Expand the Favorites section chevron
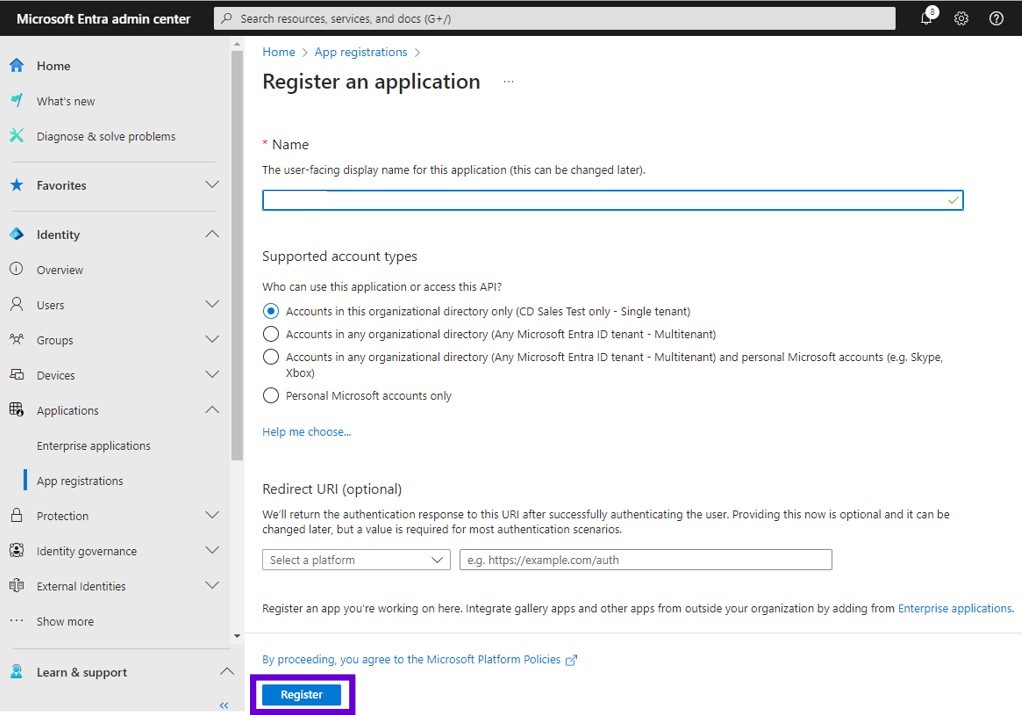Screen dimensions: 1022x715 coord(212,184)
